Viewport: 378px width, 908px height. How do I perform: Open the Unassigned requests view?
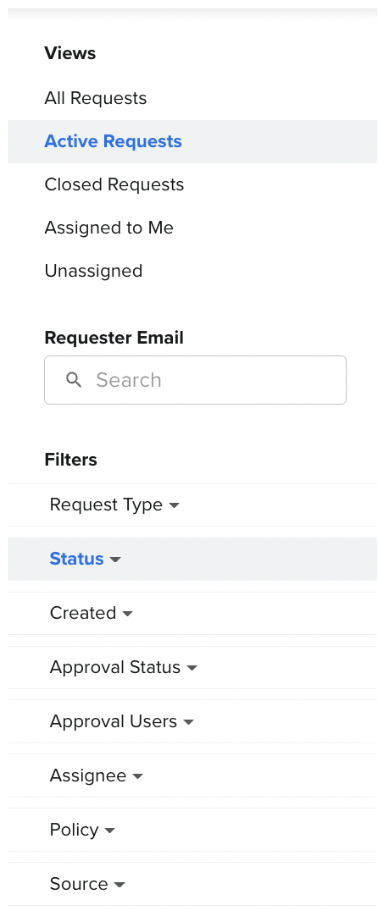click(93, 270)
